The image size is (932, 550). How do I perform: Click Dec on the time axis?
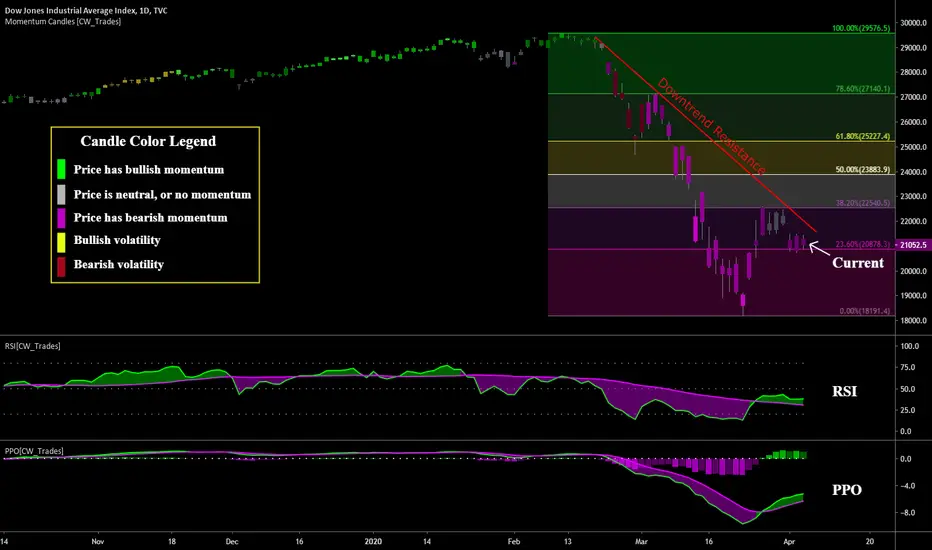(232, 542)
